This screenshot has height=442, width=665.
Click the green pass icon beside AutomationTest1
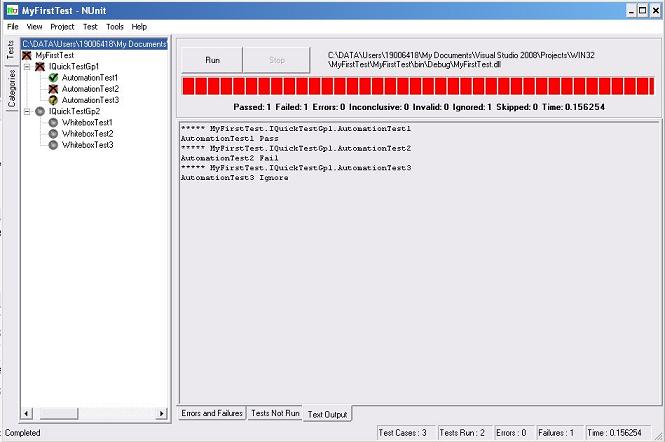point(53,77)
